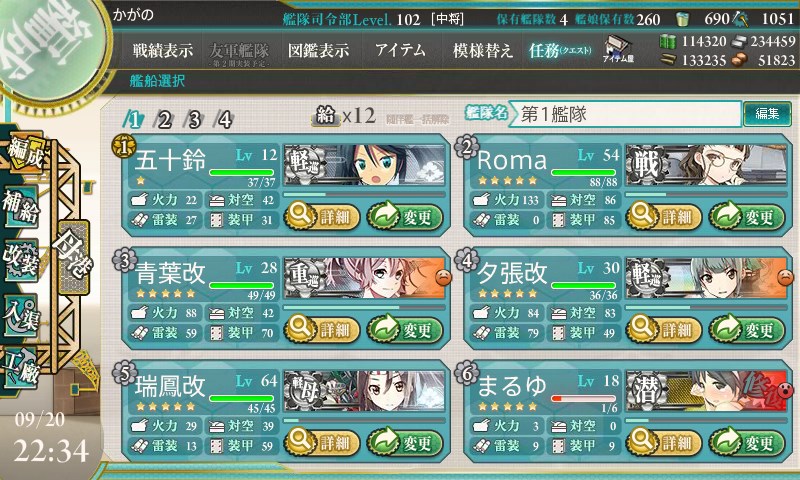
Task: Click まるゆ's red HP bar
Action: click(584, 398)
